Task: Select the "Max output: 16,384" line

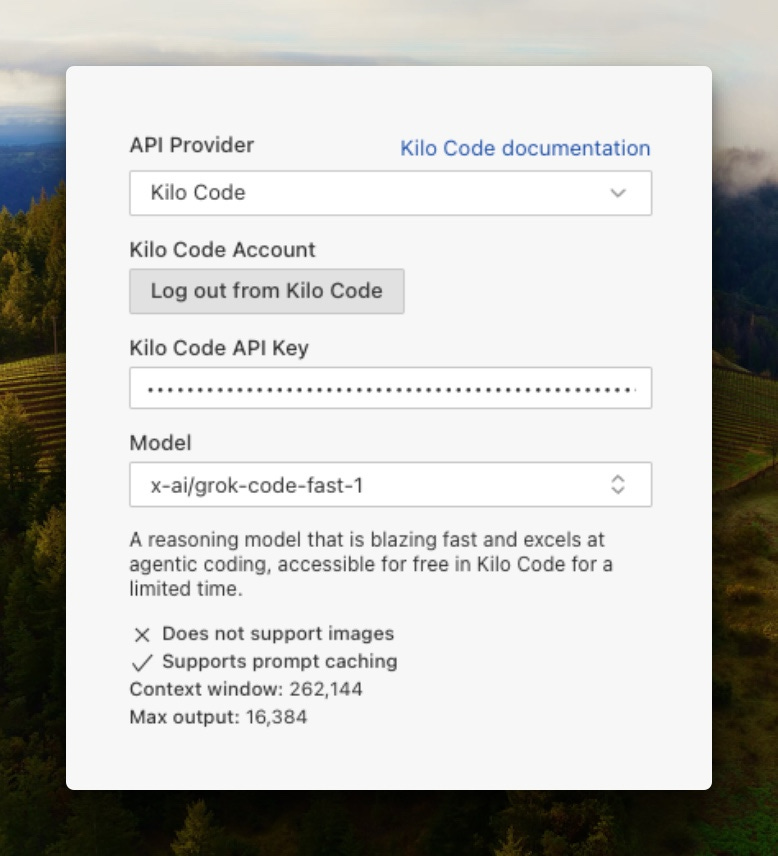Action: (218, 717)
